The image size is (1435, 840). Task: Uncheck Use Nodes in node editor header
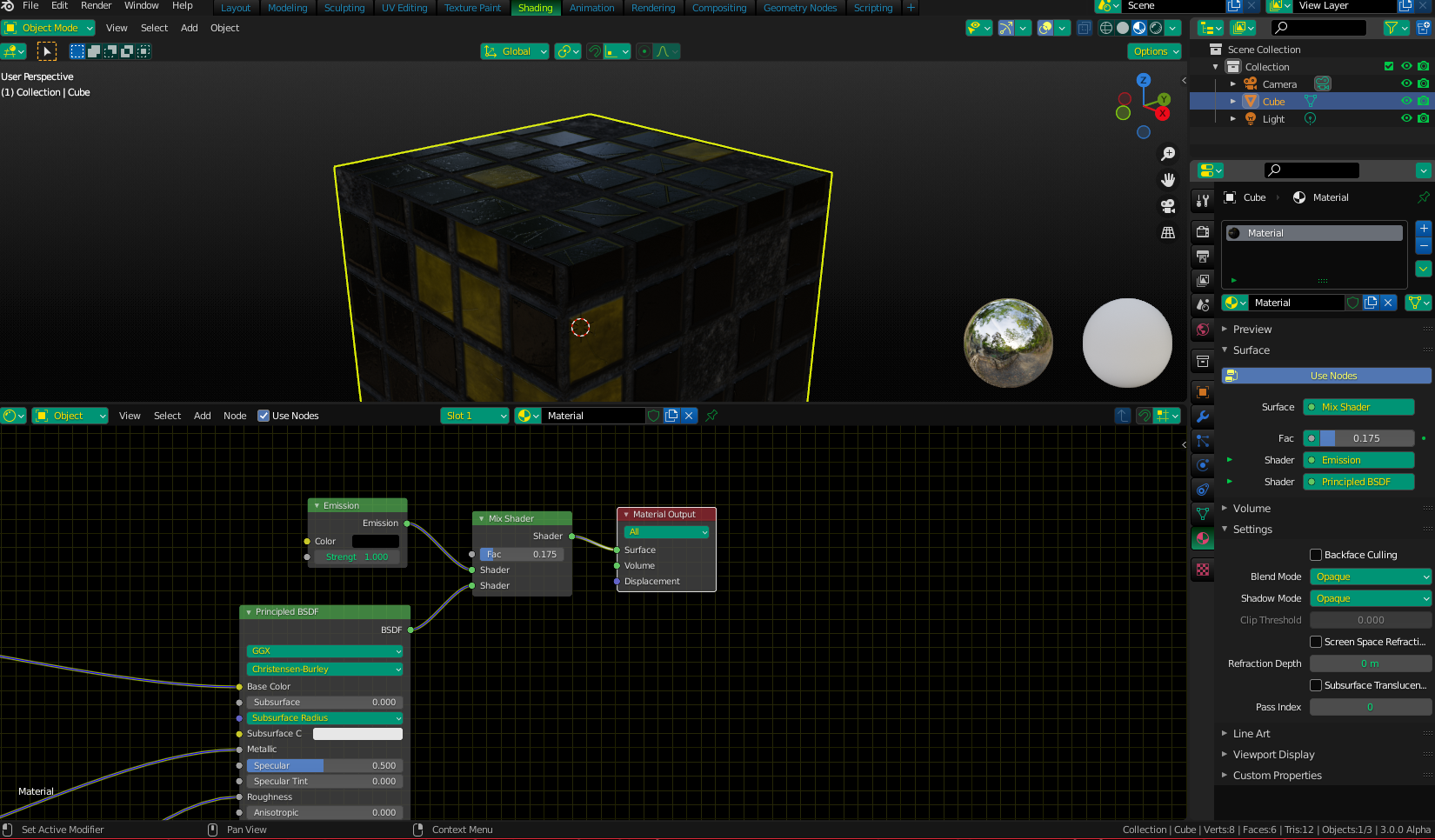(x=264, y=416)
